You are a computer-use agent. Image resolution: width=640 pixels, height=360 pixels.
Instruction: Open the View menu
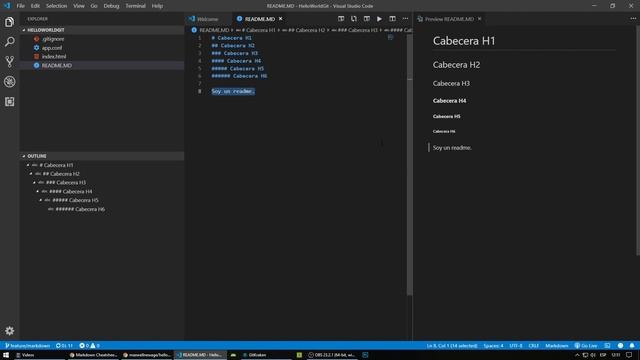click(79, 6)
